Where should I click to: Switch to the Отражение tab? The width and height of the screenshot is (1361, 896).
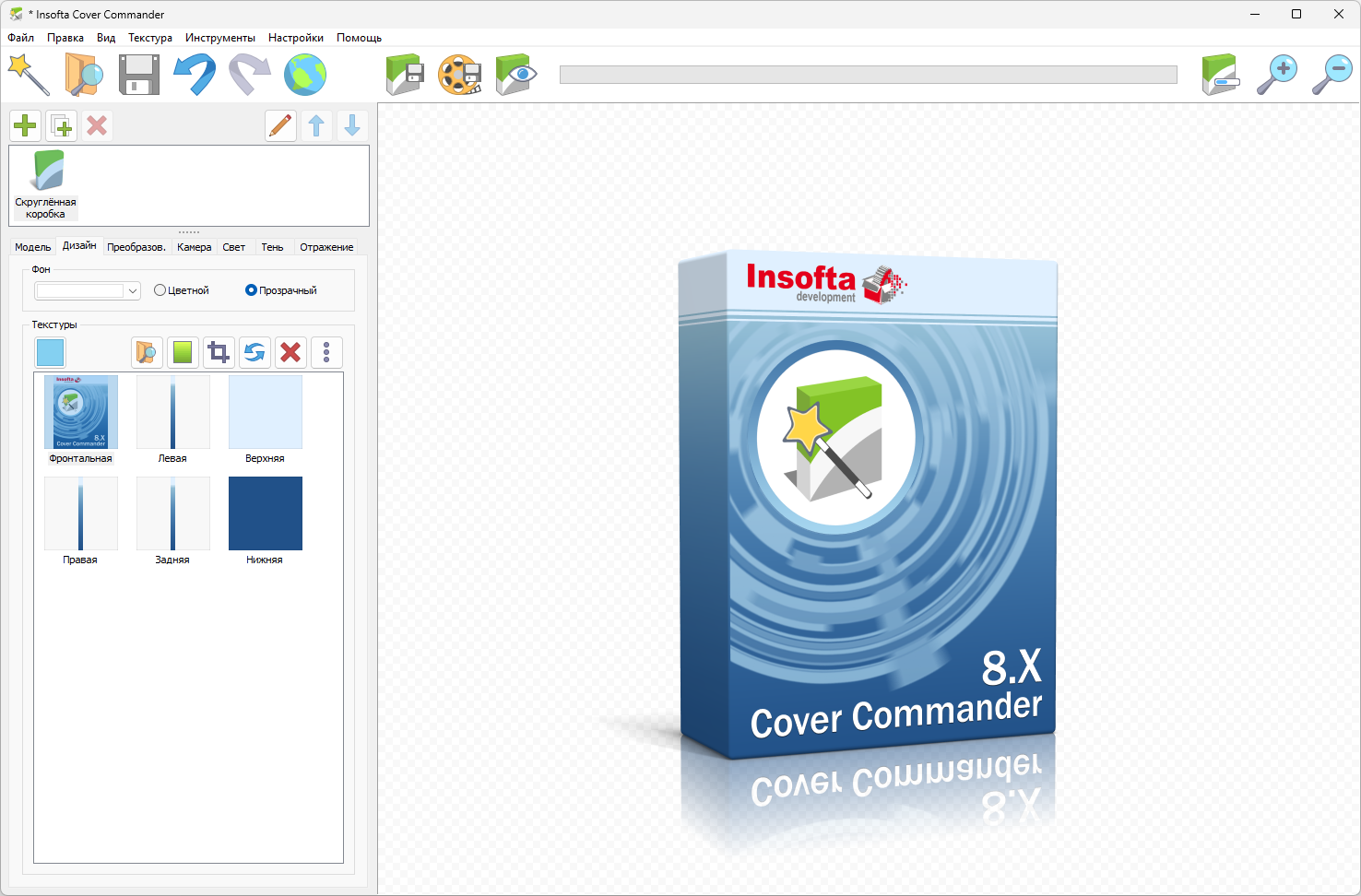pyautogui.click(x=326, y=247)
